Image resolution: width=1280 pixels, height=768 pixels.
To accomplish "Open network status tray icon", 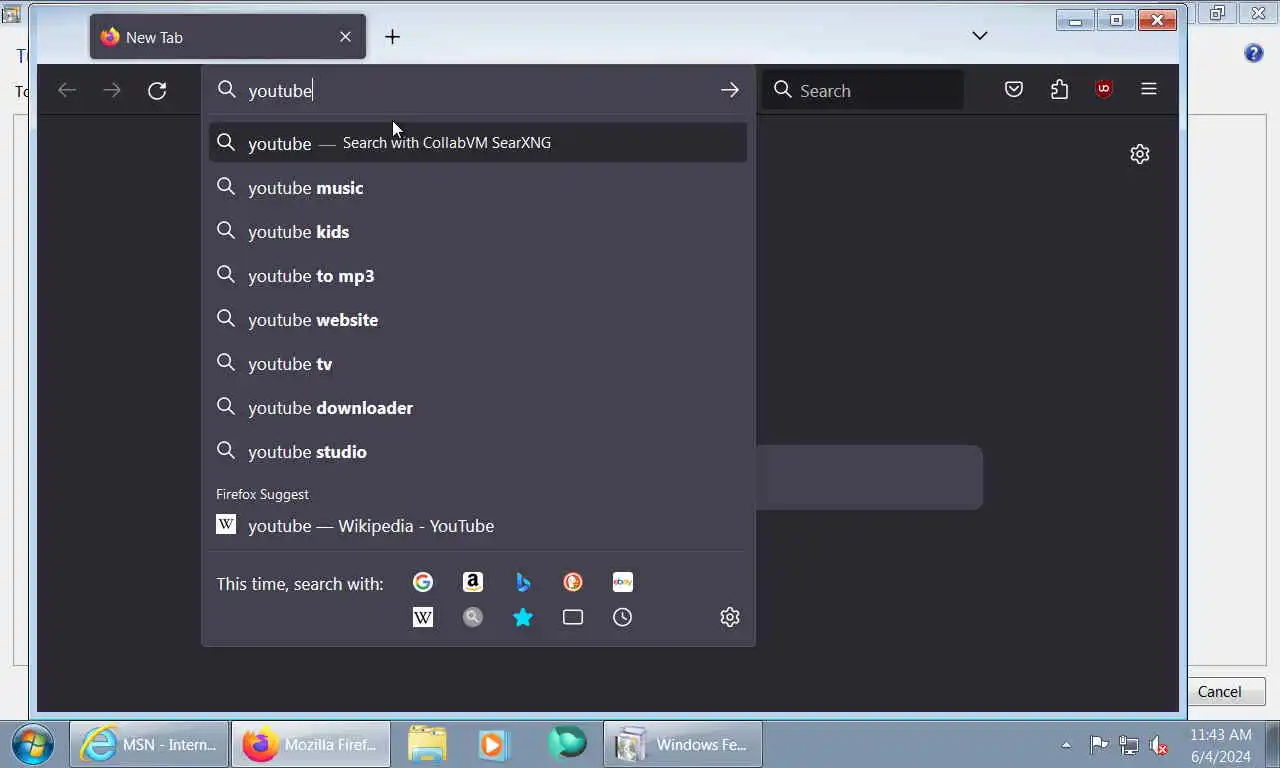I will [x=1129, y=745].
